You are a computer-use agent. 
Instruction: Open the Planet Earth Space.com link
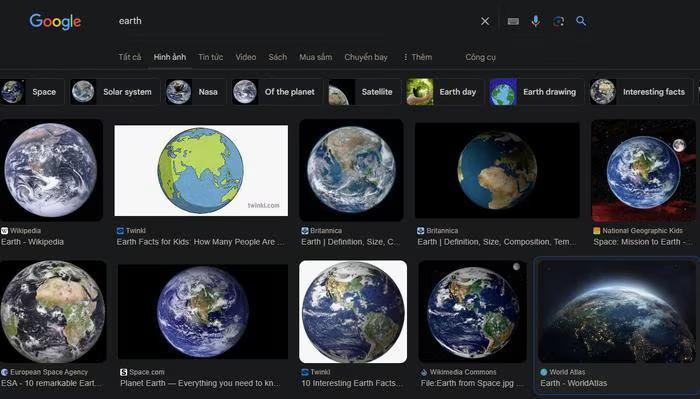(x=200, y=383)
